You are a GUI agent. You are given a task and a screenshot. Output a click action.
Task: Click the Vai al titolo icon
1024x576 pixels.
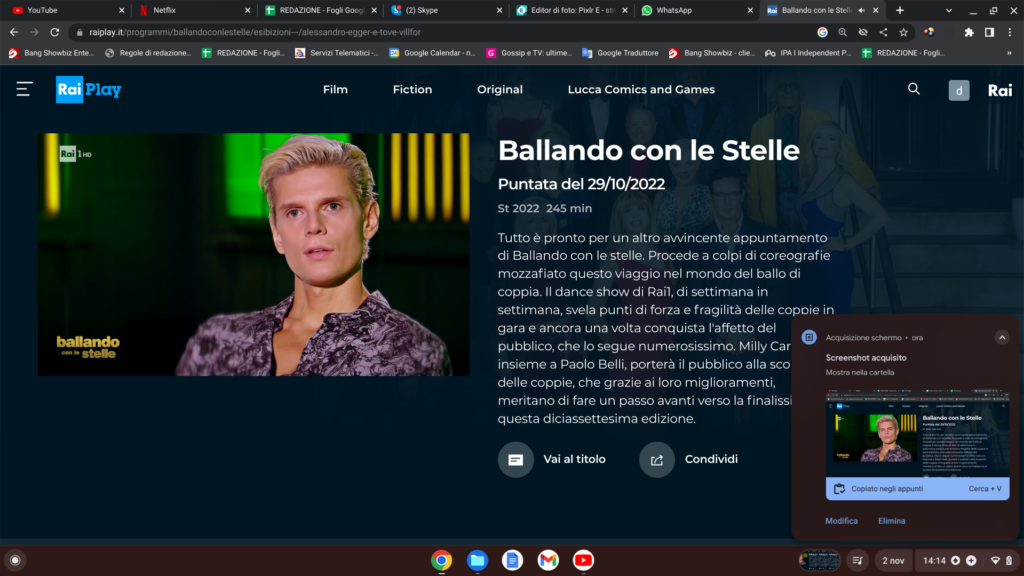[516, 460]
